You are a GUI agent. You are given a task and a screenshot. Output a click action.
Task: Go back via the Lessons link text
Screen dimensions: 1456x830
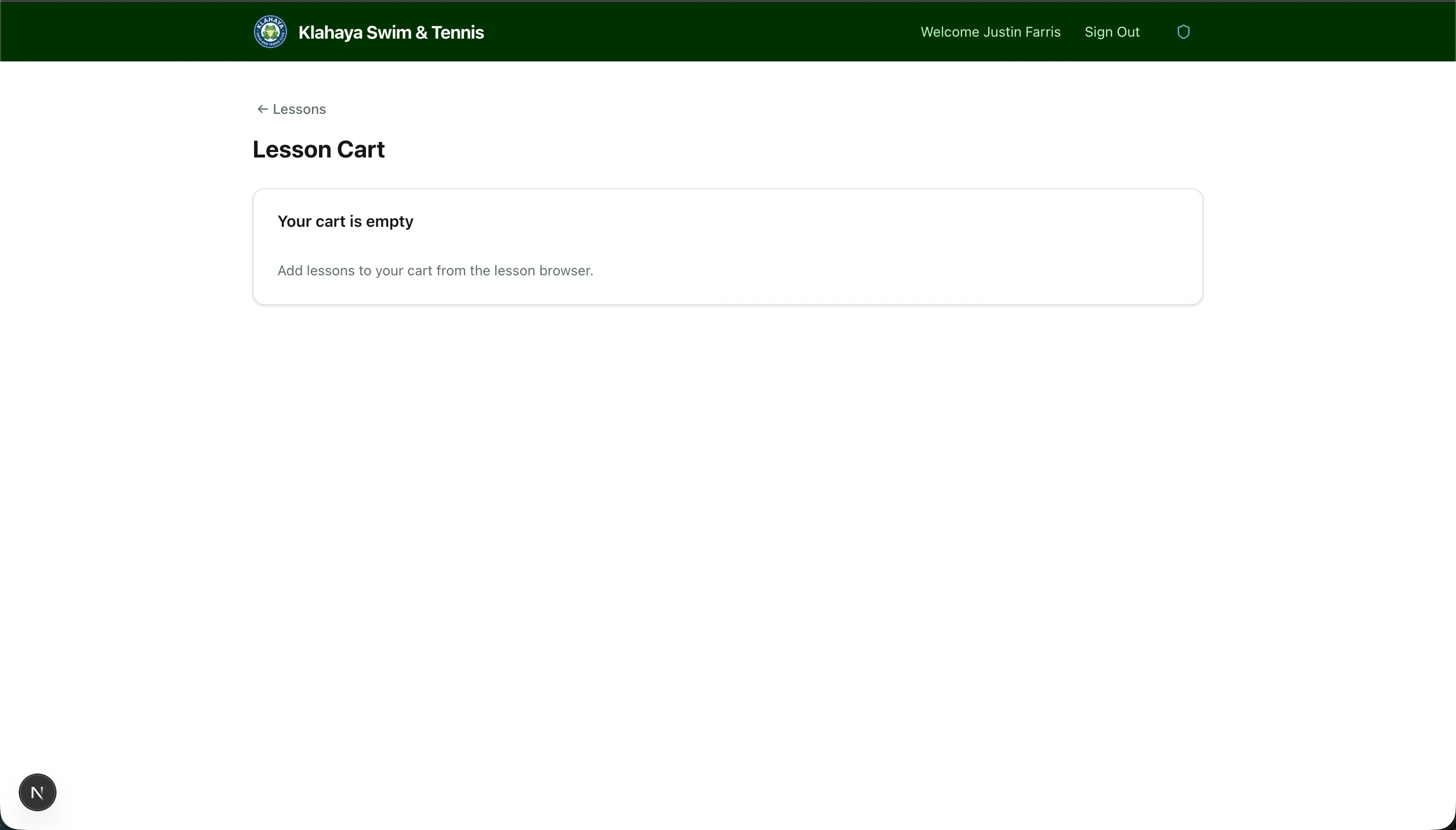pyautogui.click(x=299, y=109)
